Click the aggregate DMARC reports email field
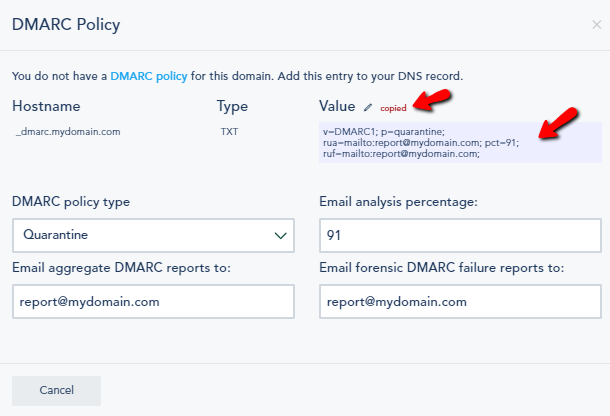 [153, 301]
